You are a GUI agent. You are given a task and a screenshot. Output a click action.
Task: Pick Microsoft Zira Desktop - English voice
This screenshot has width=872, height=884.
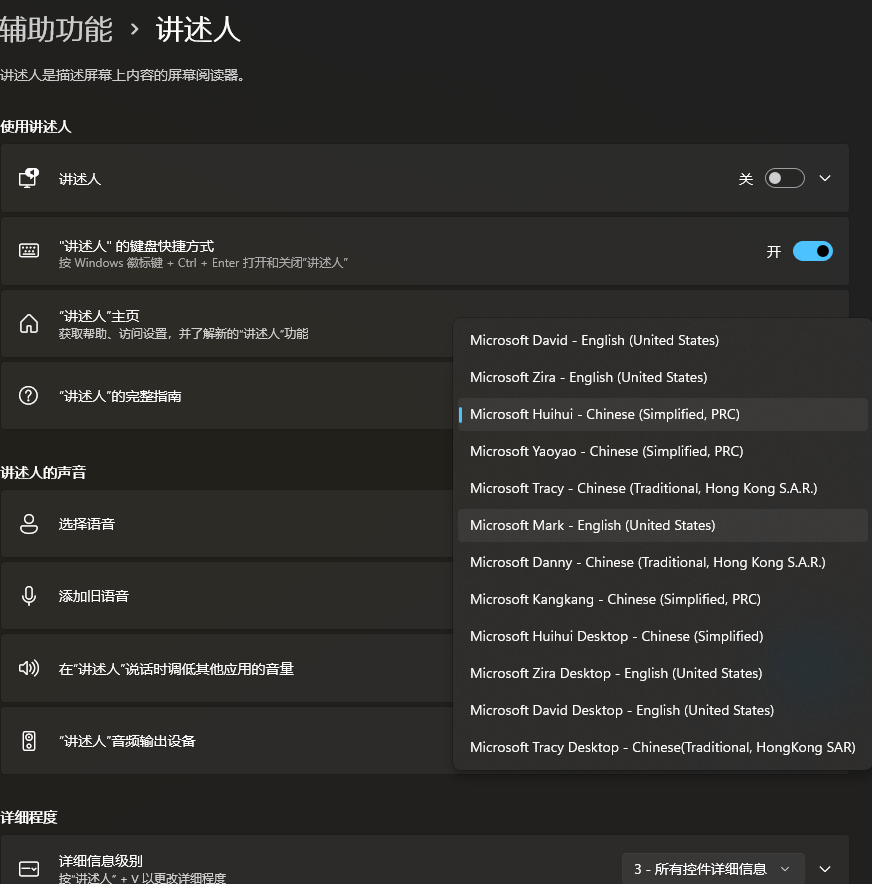(x=662, y=674)
